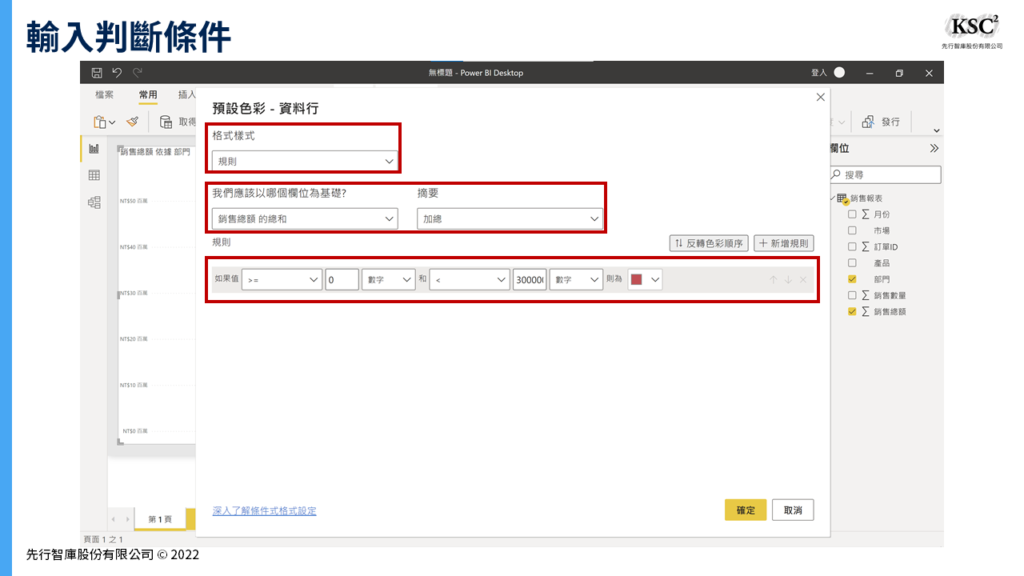
Task: Click the undo arrow icon
Action: pyautogui.click(x=117, y=72)
